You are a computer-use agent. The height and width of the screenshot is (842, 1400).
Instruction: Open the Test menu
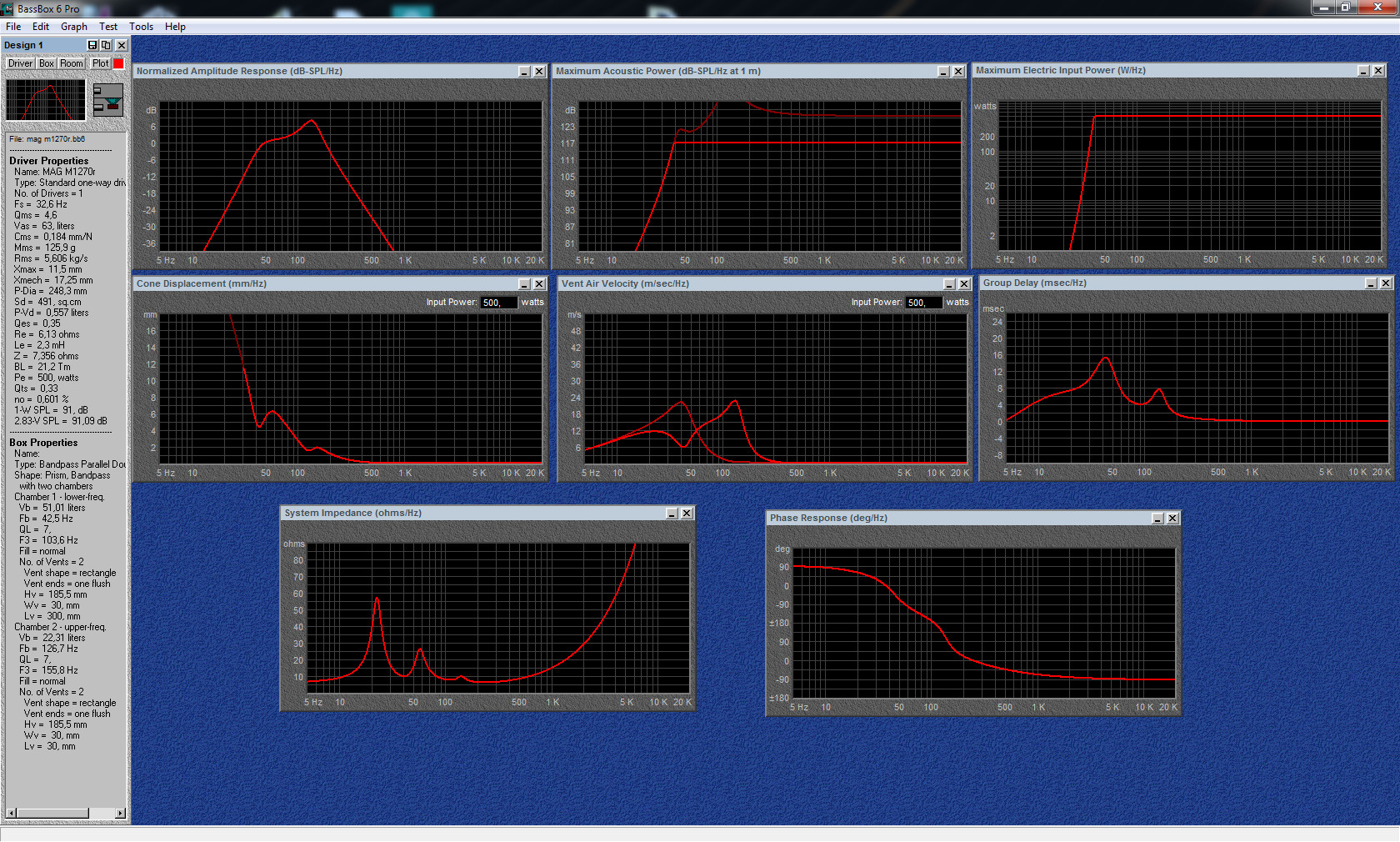coord(108,27)
